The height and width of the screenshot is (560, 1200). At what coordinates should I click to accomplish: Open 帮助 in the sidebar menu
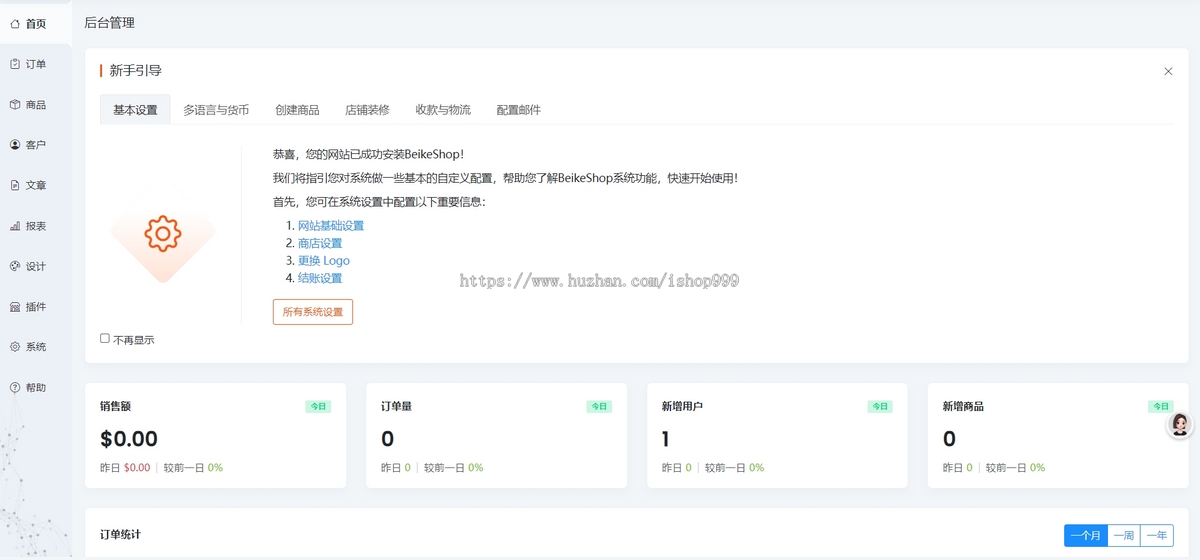click(36, 387)
